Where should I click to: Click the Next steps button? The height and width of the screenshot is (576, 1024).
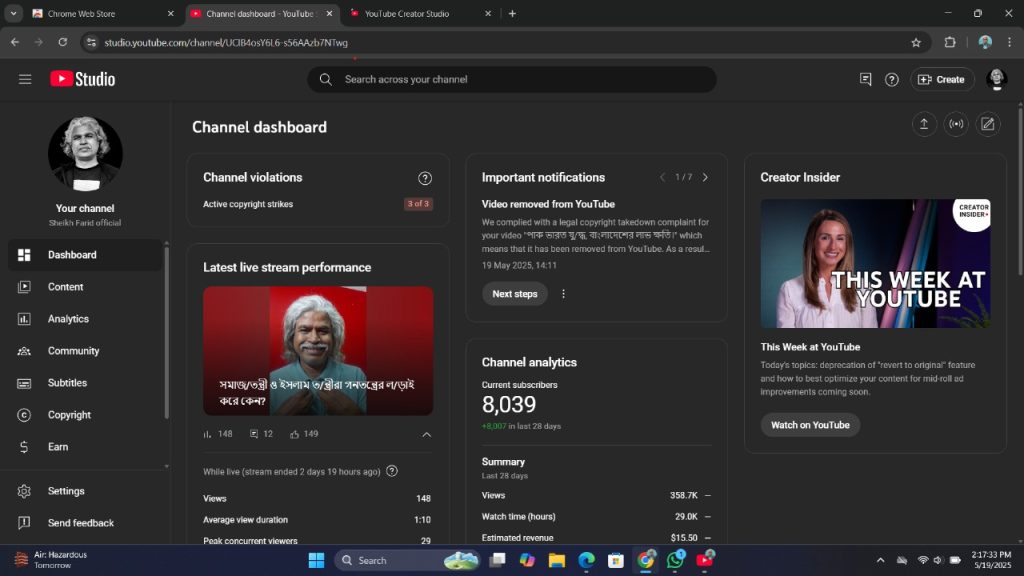514,294
